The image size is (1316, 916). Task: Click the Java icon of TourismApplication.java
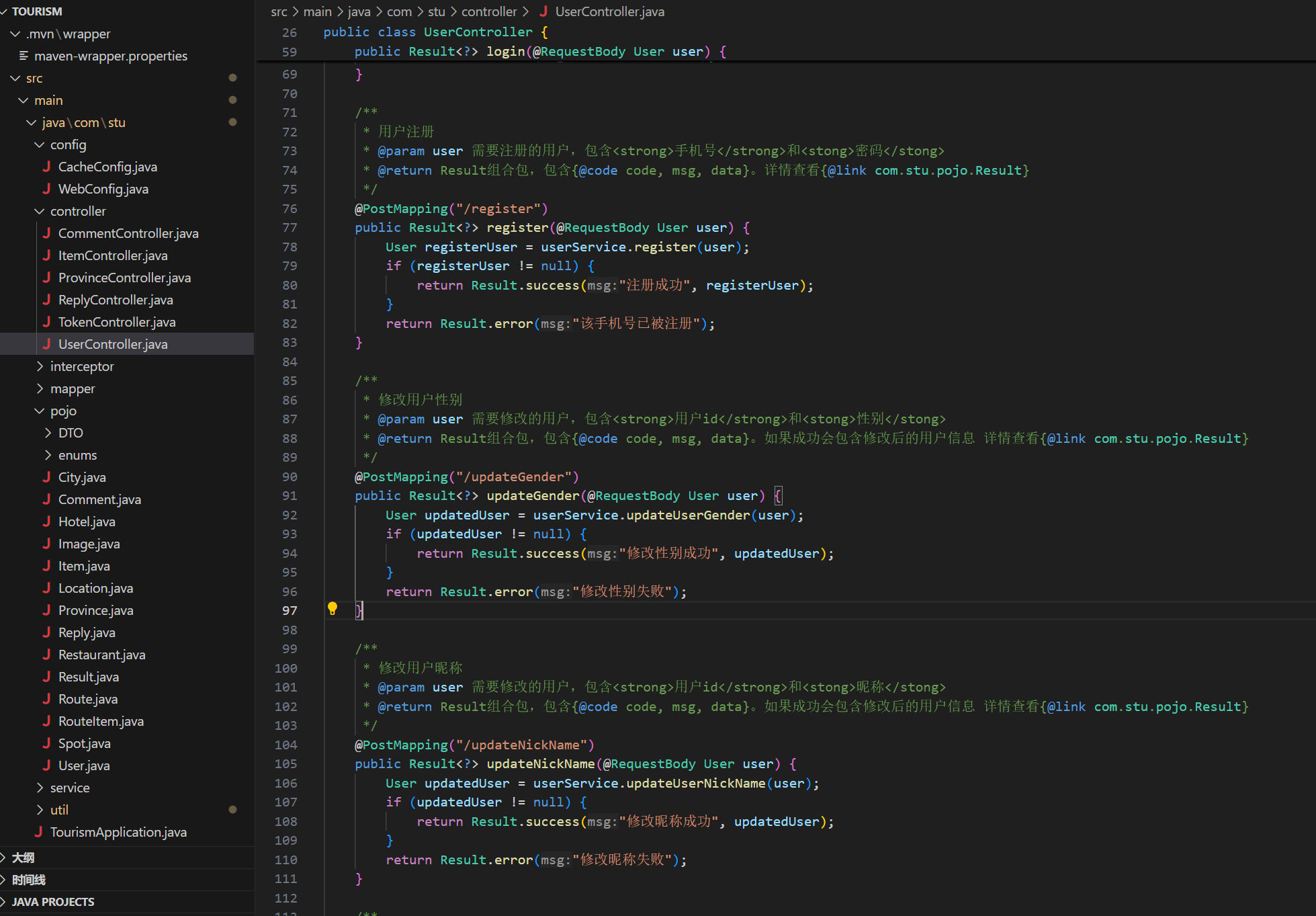tap(38, 832)
